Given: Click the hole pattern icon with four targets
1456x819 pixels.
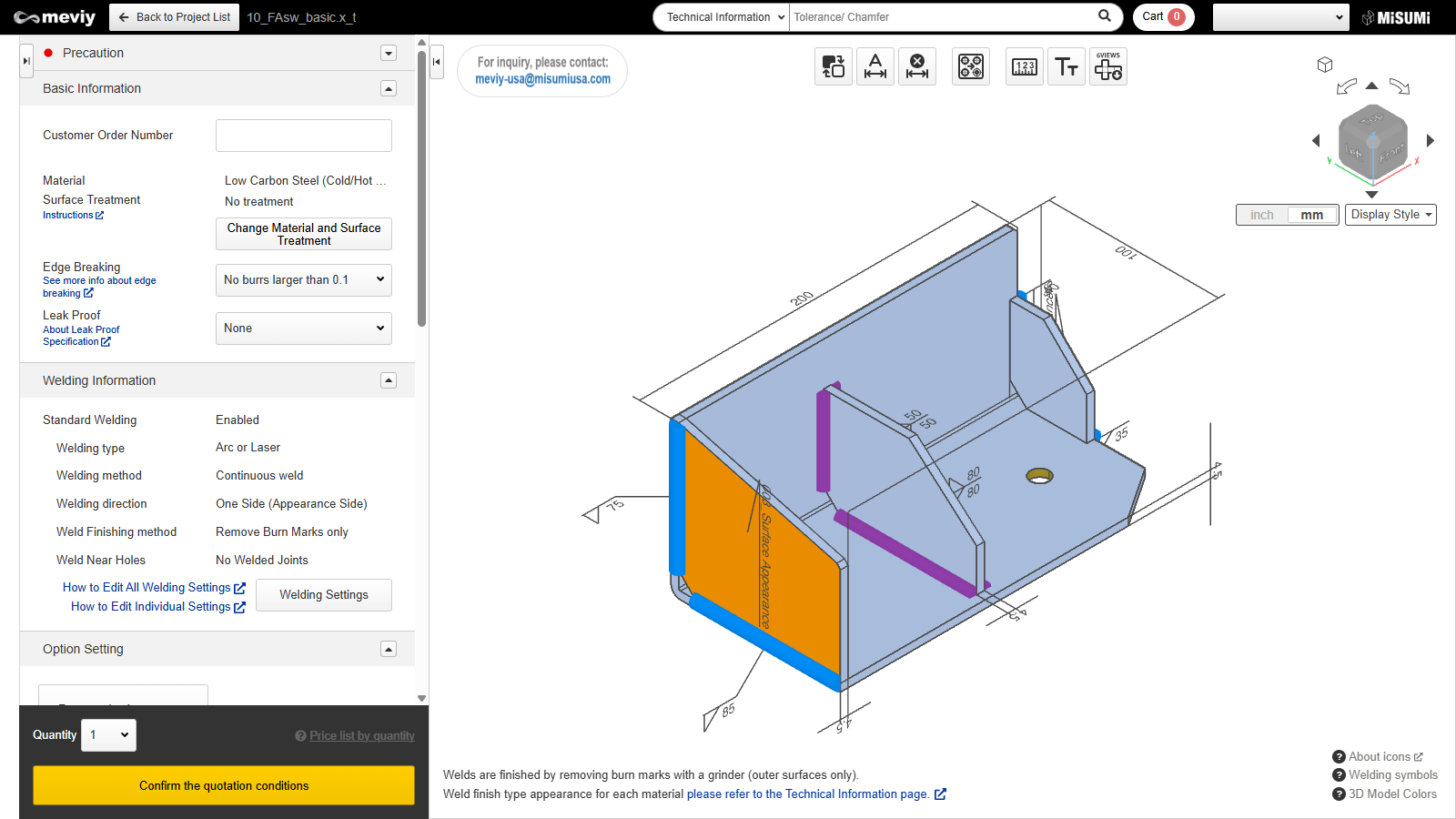Looking at the screenshot, I should 970,66.
